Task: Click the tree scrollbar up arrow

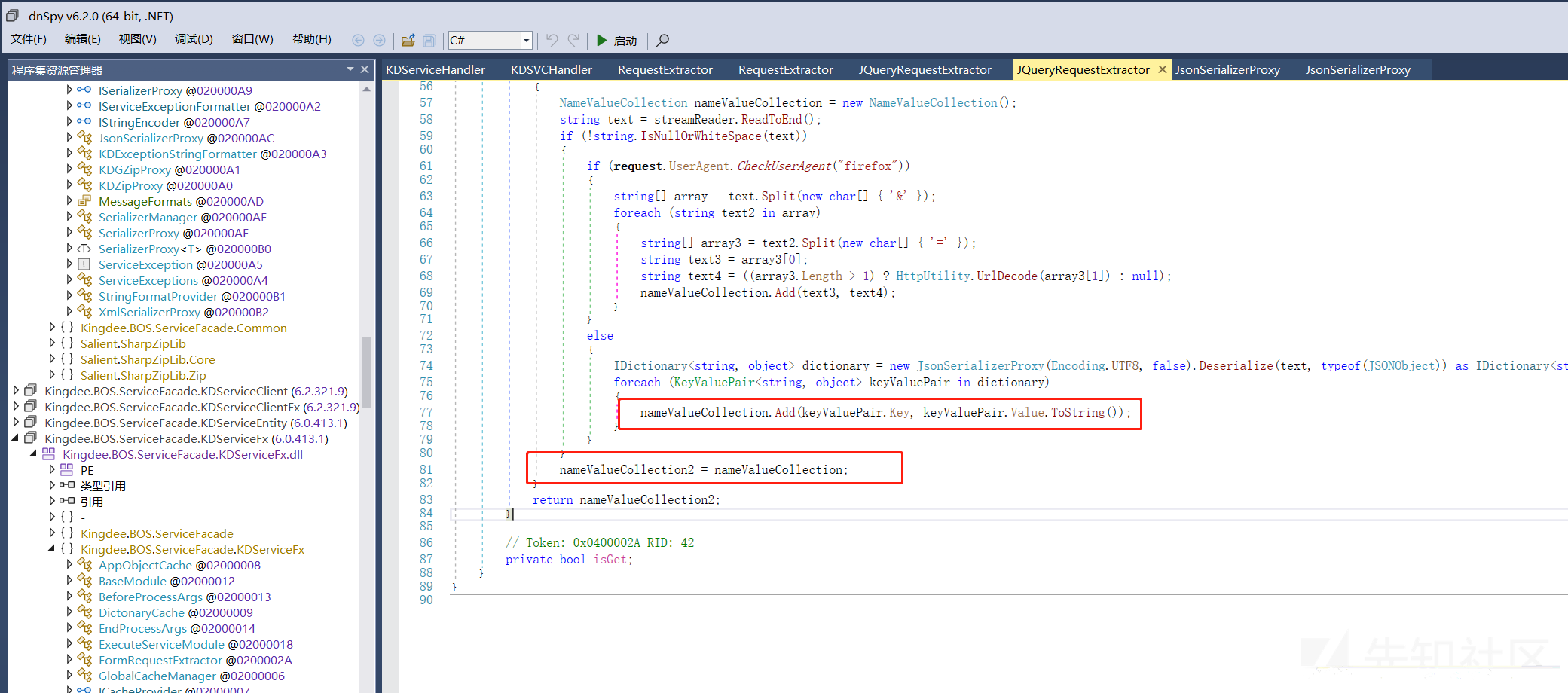Action: point(366,89)
